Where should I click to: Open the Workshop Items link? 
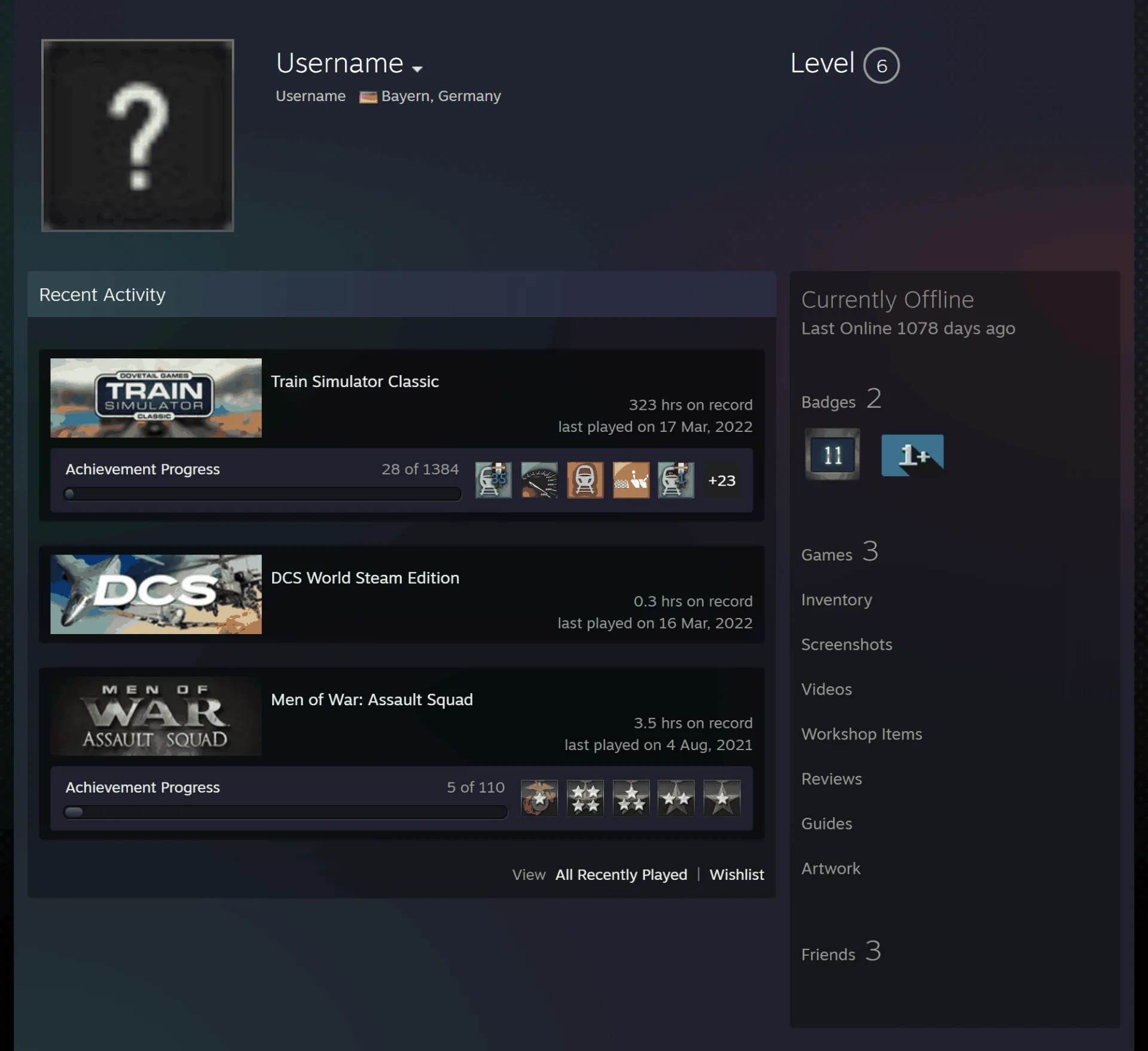tap(862, 735)
